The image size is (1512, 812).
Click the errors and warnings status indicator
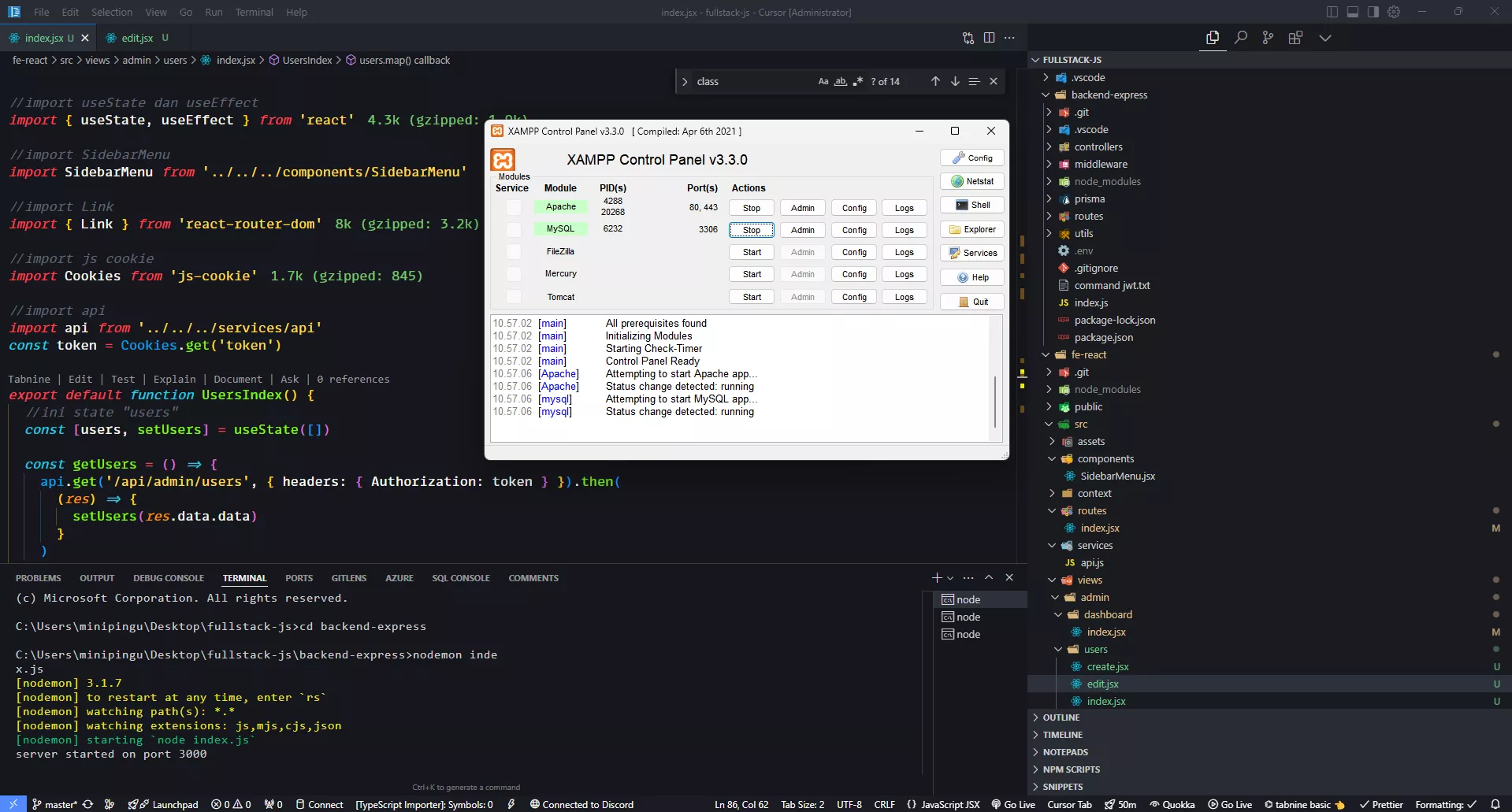tap(231, 804)
